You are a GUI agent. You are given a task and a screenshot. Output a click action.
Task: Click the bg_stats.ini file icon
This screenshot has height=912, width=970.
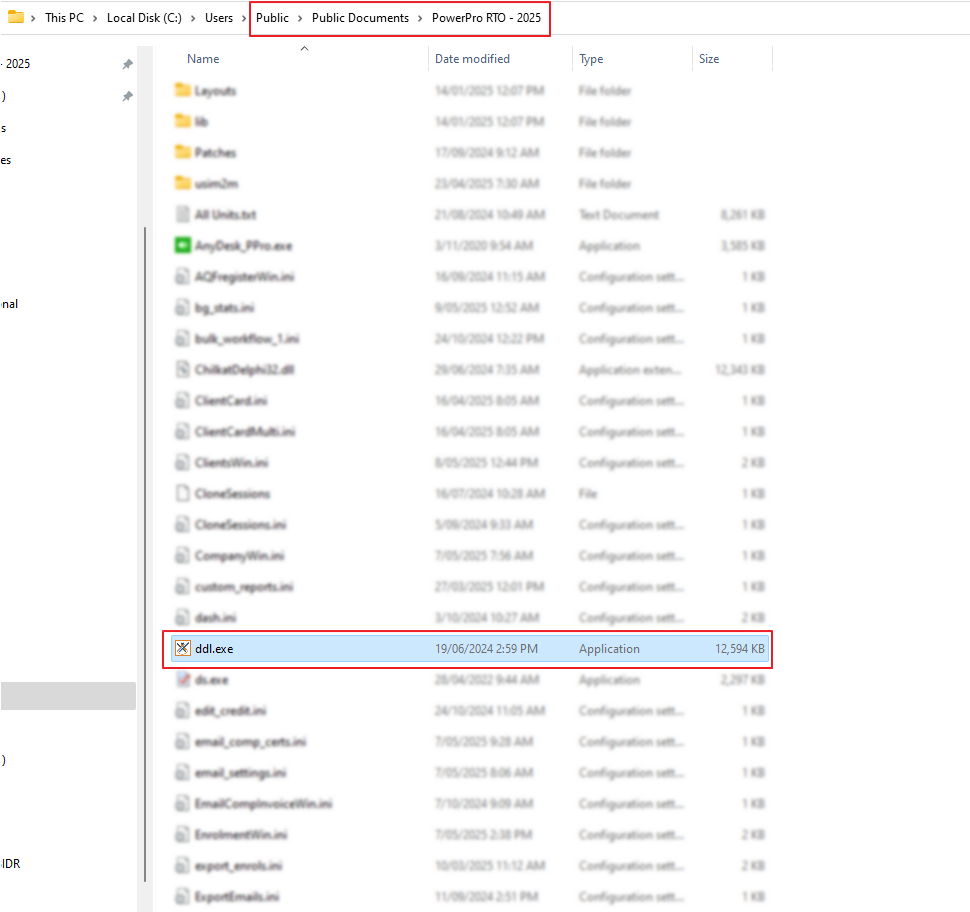click(x=182, y=308)
